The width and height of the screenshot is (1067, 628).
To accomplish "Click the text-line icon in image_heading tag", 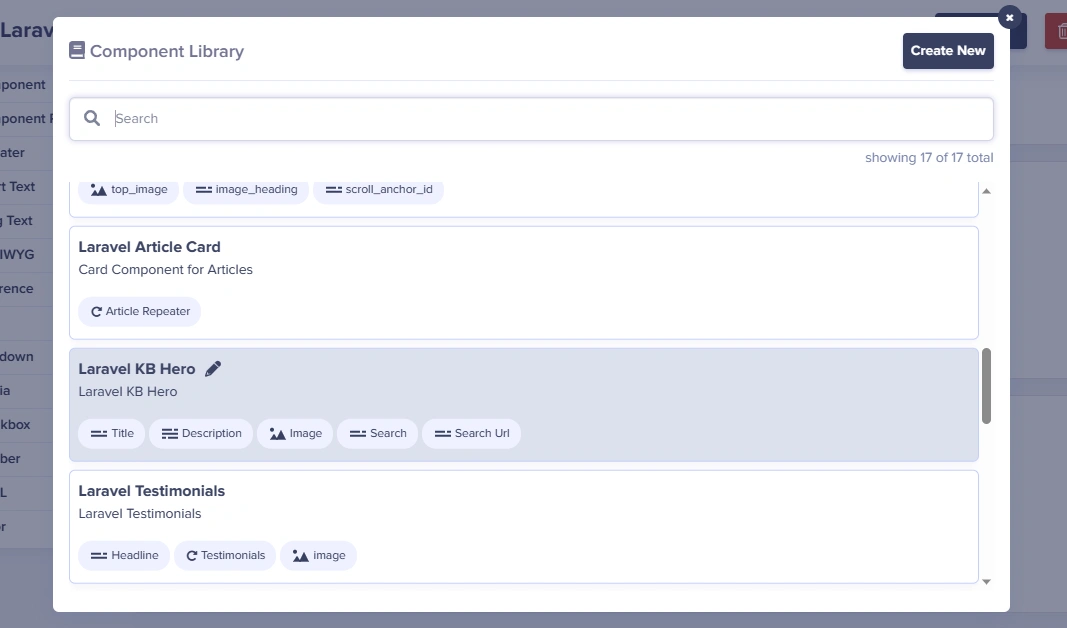I will point(203,190).
